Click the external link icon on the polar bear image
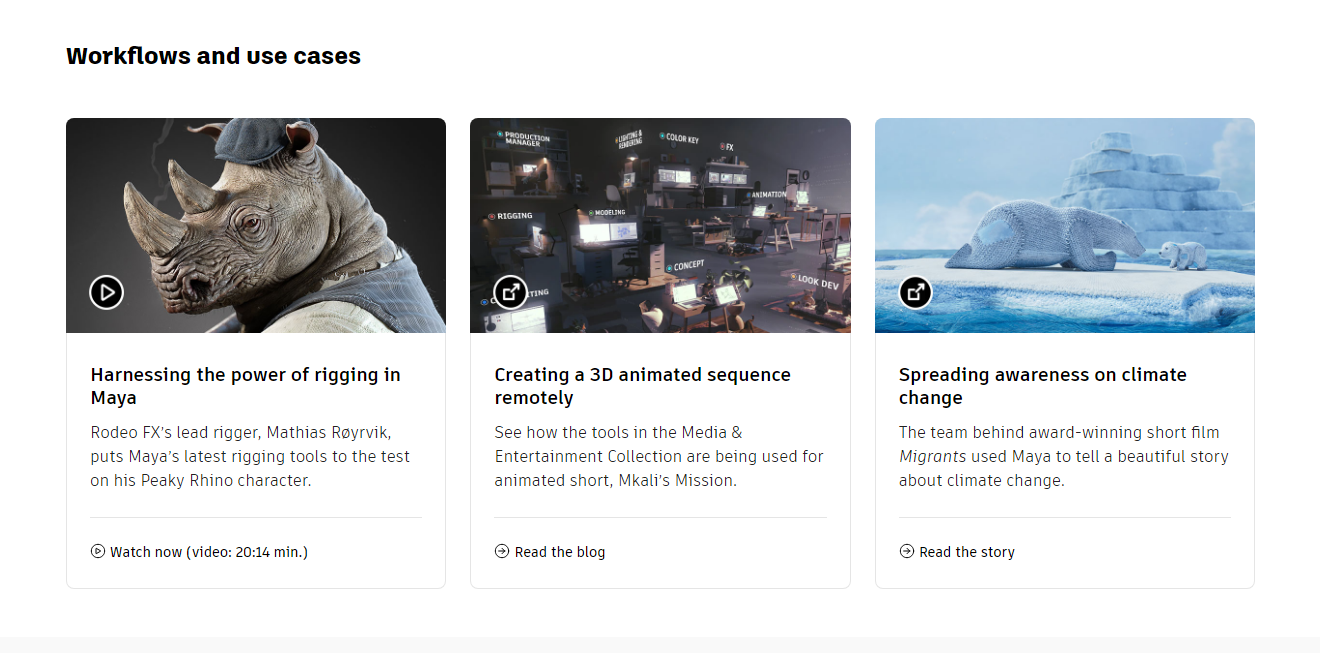 coord(915,292)
